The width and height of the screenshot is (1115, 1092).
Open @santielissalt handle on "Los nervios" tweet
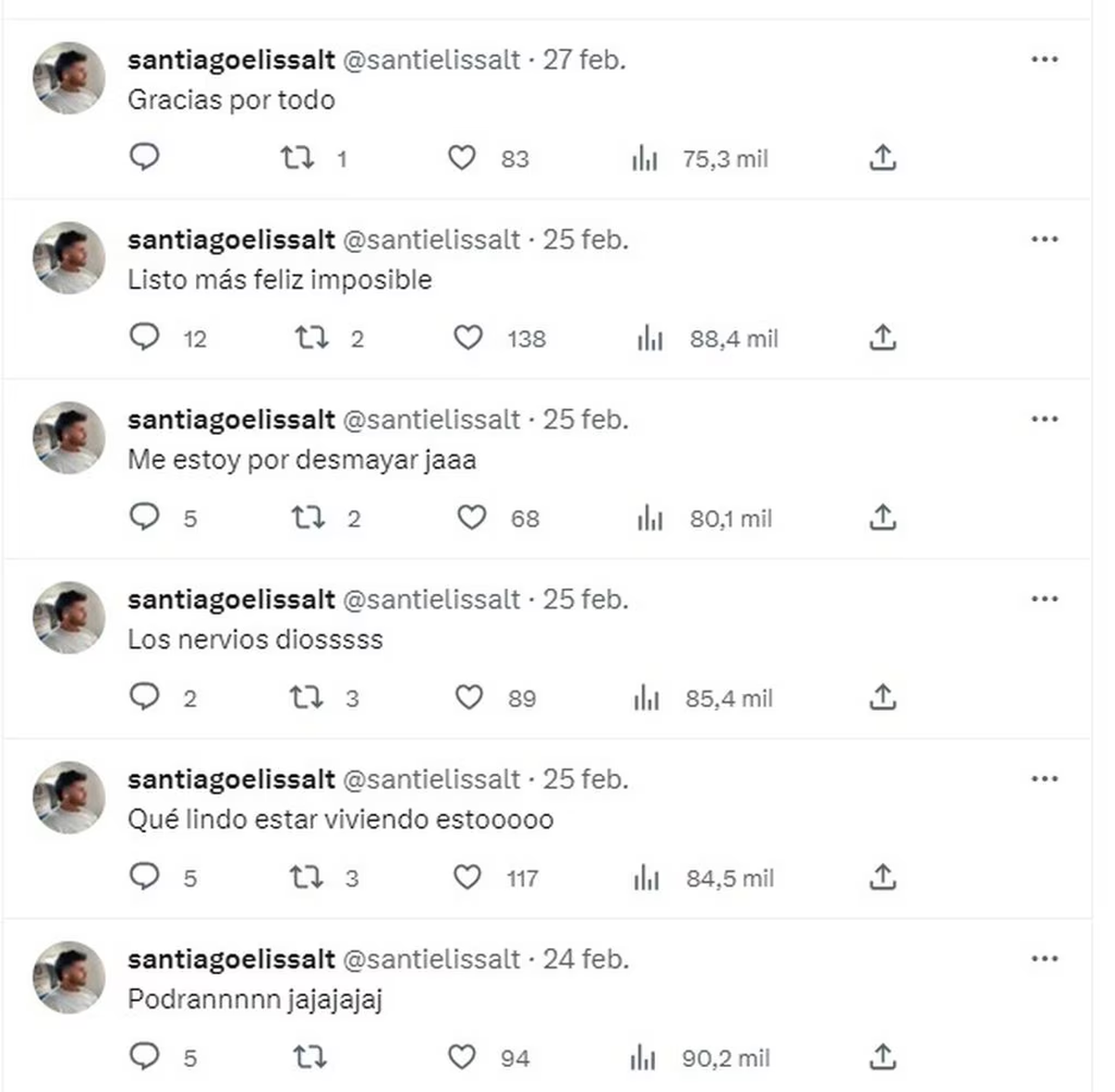(432, 599)
